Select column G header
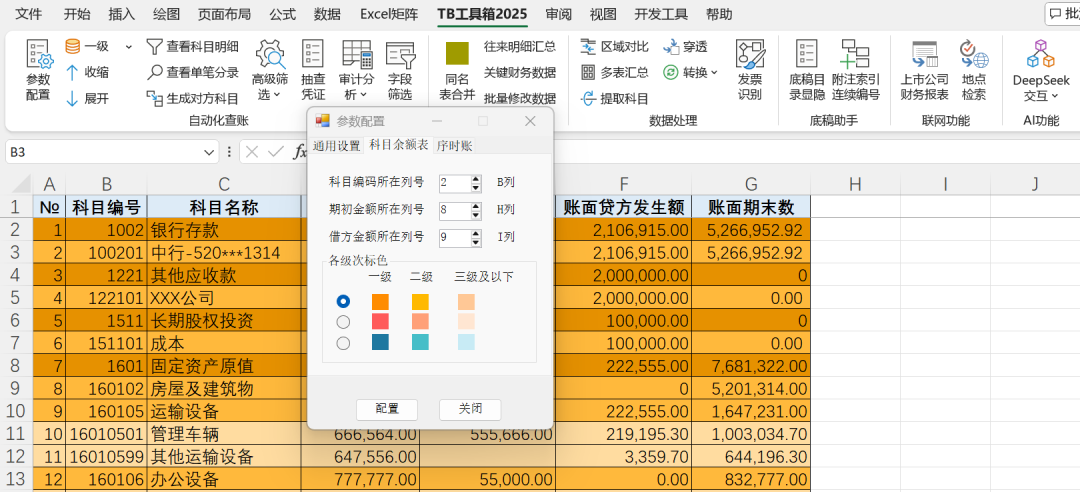This screenshot has width=1080, height=492. coord(751,184)
